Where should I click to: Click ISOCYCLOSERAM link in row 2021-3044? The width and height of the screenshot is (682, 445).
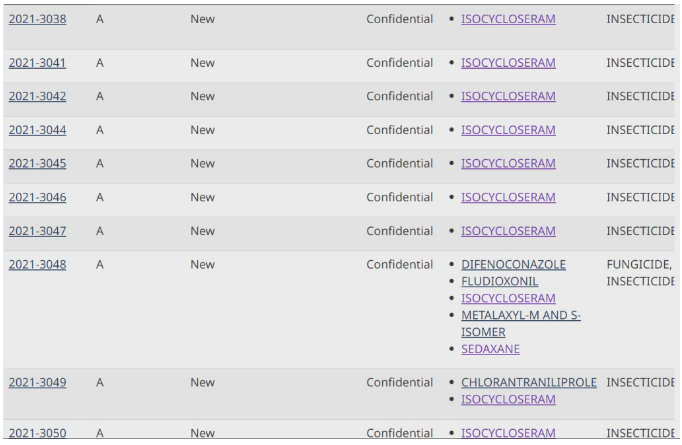(508, 130)
